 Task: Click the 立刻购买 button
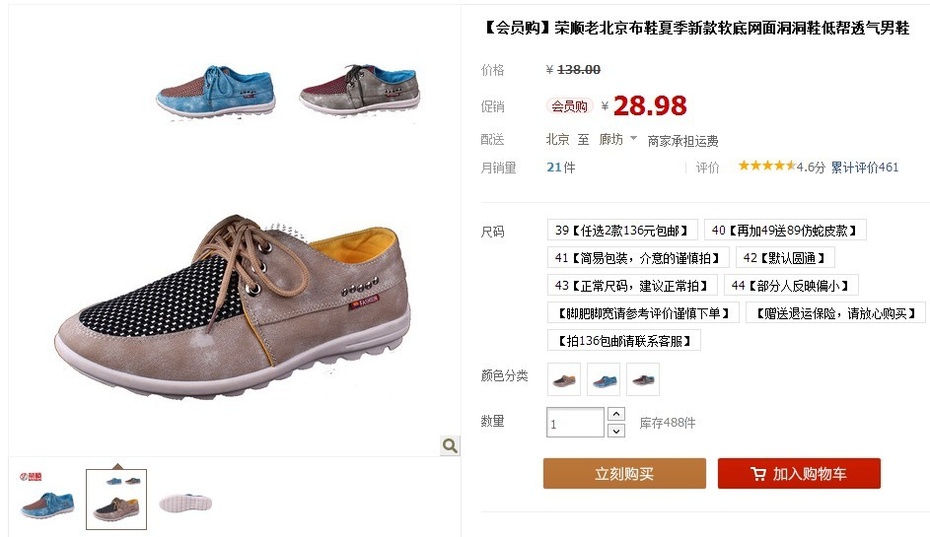tap(625, 474)
